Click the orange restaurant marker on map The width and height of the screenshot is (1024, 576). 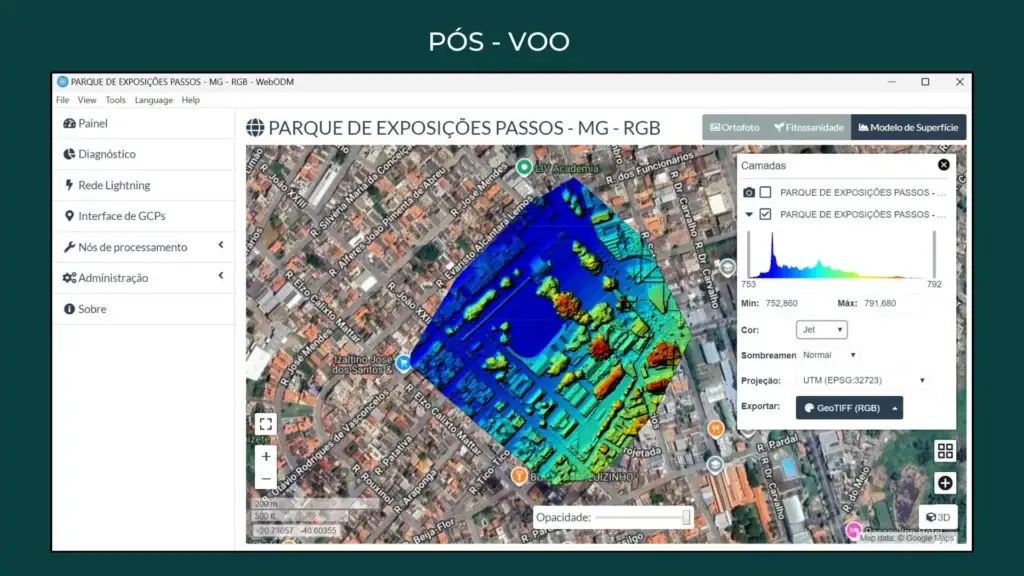point(716,428)
